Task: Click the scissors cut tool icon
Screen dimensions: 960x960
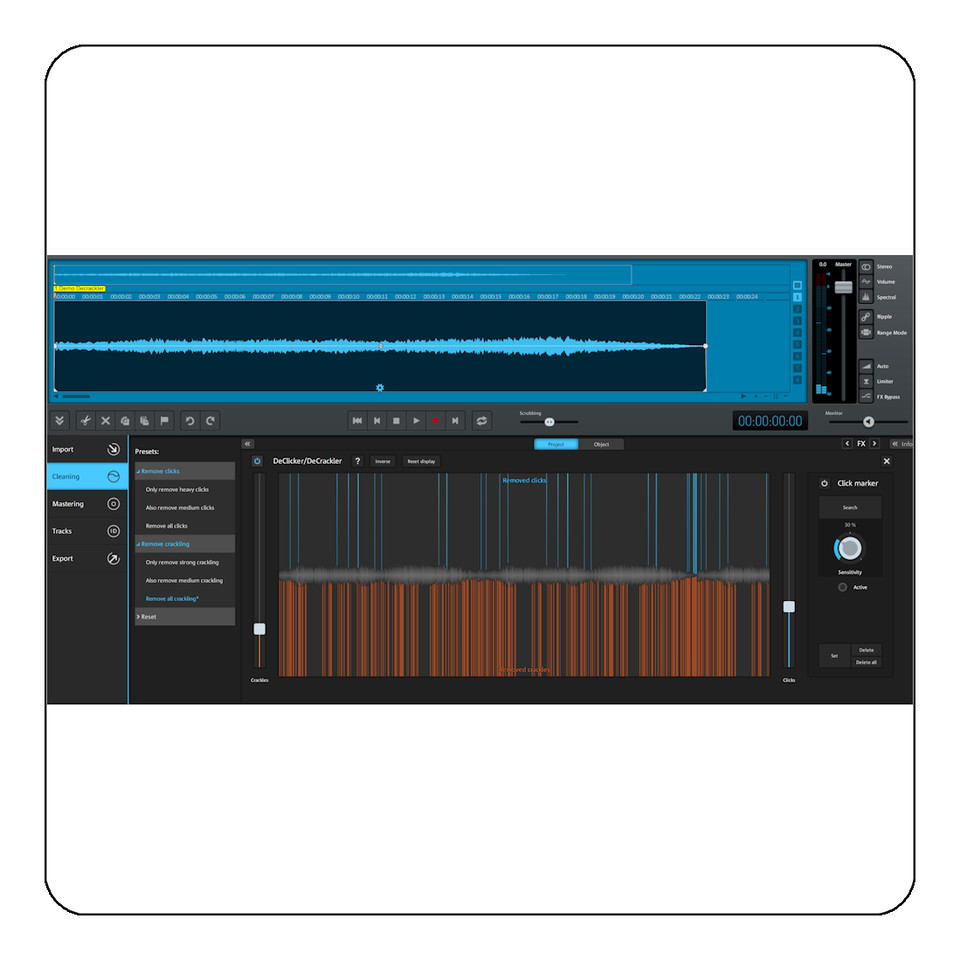Action: pyautogui.click(x=86, y=421)
